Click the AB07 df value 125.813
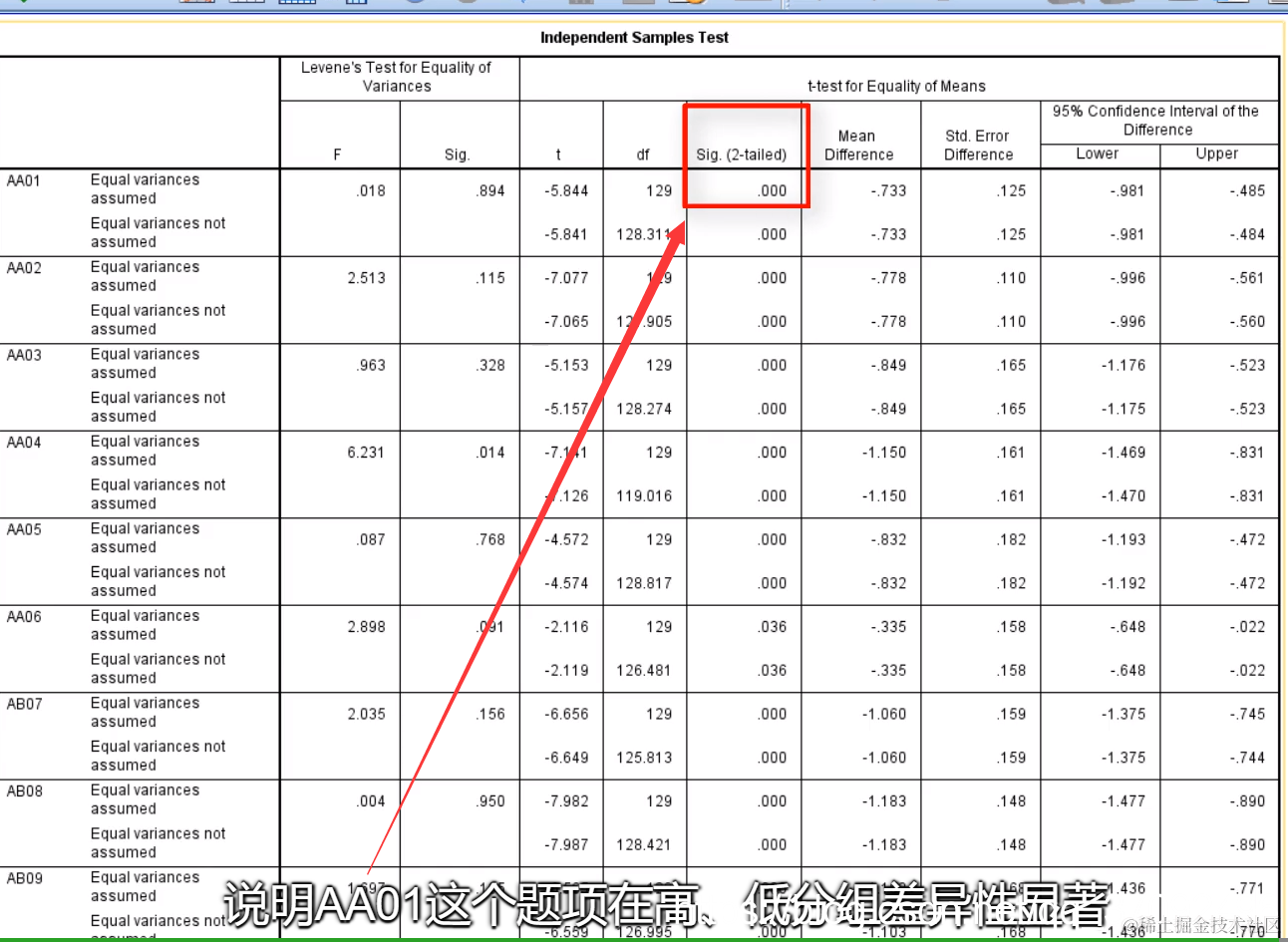 [644, 758]
